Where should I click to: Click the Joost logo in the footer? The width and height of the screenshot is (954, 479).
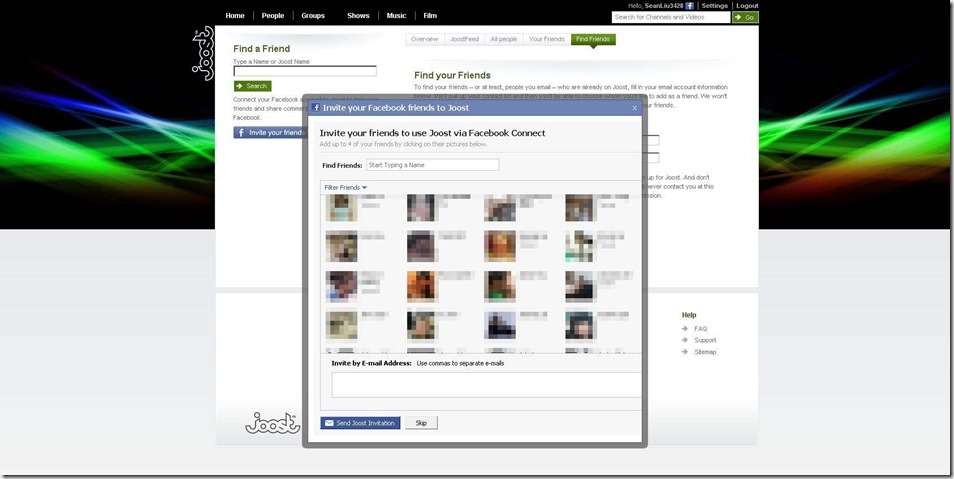pyautogui.click(x=273, y=423)
